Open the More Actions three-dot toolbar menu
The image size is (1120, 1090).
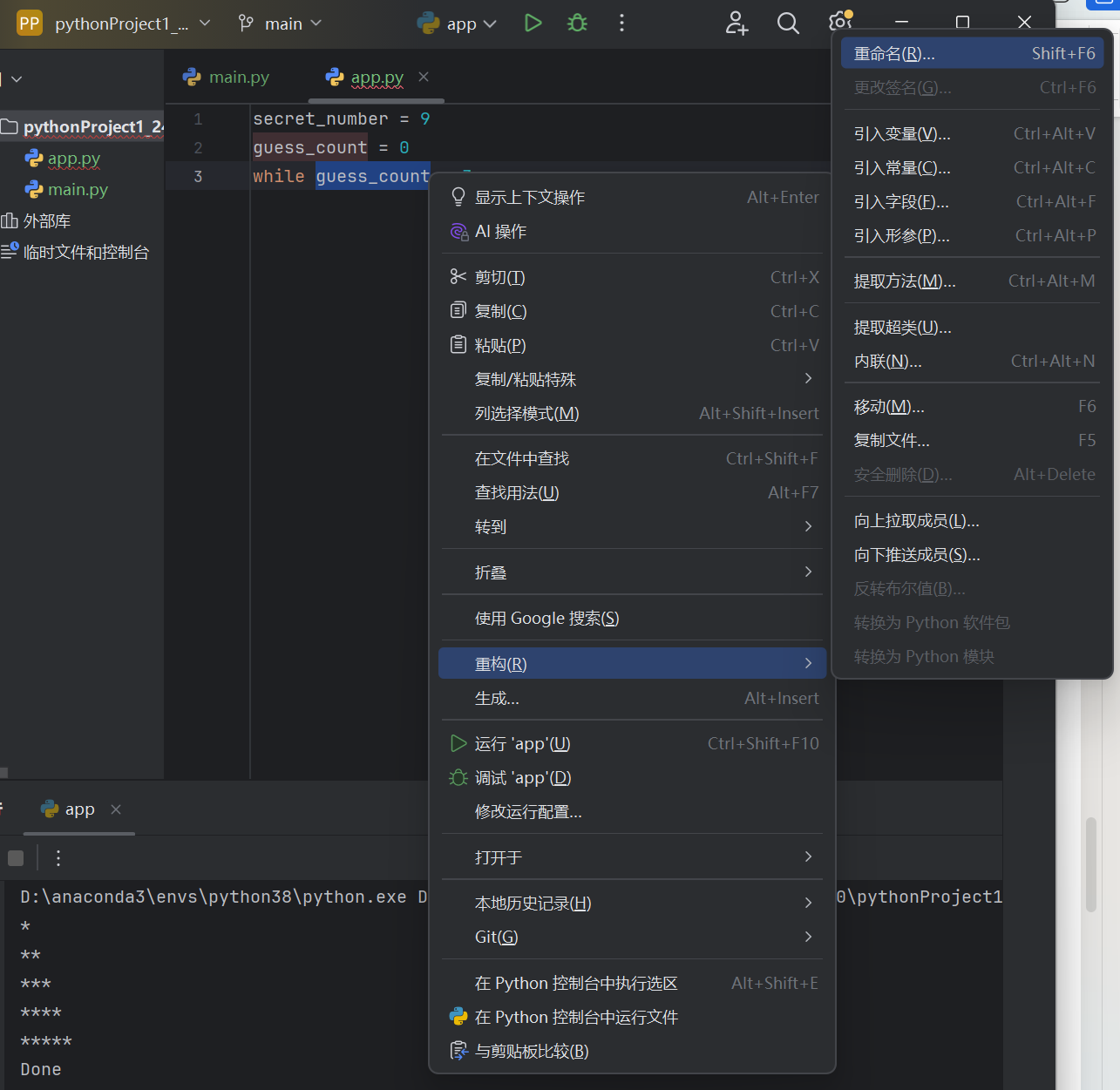tap(621, 24)
